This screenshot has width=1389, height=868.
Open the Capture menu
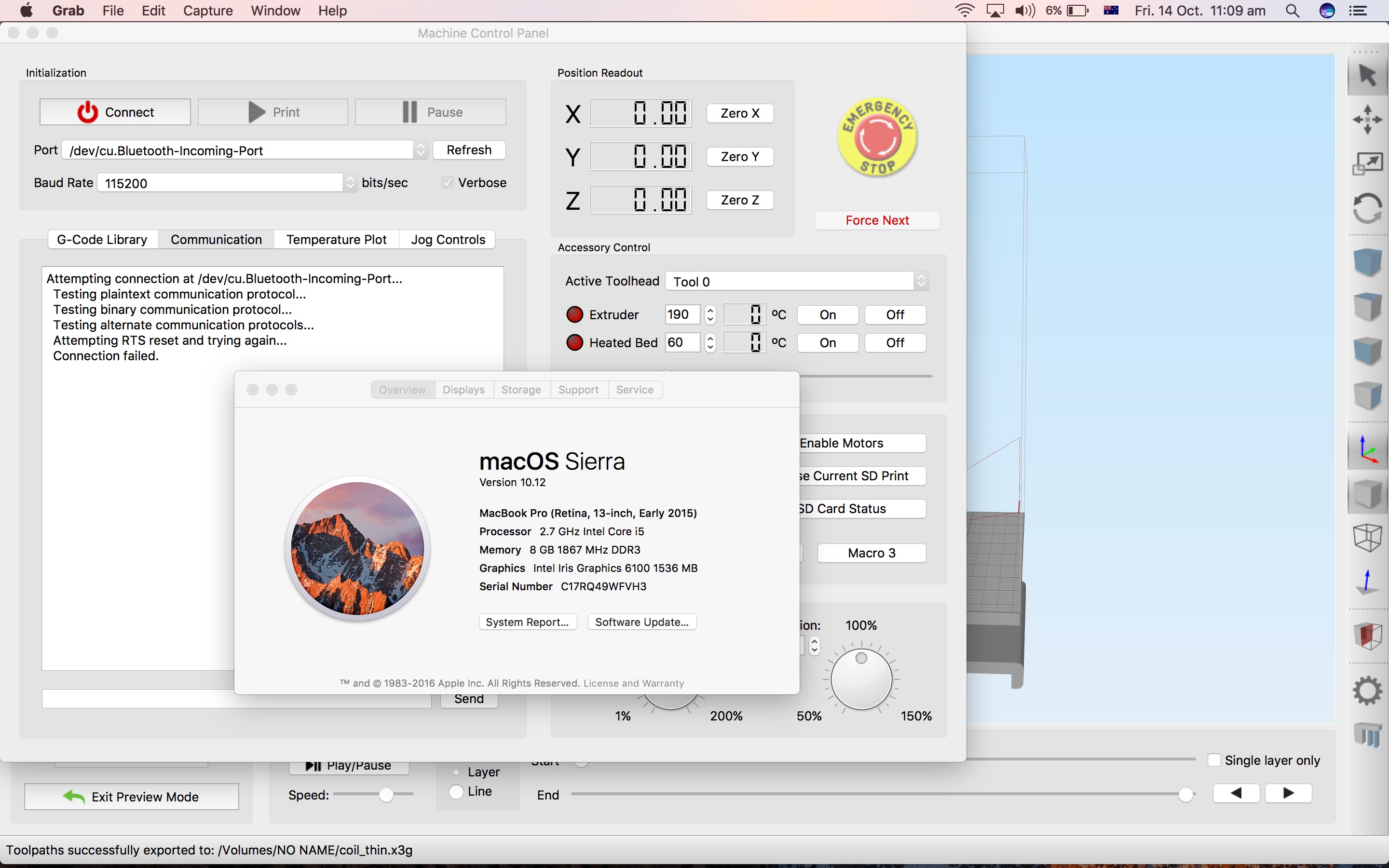(x=208, y=10)
